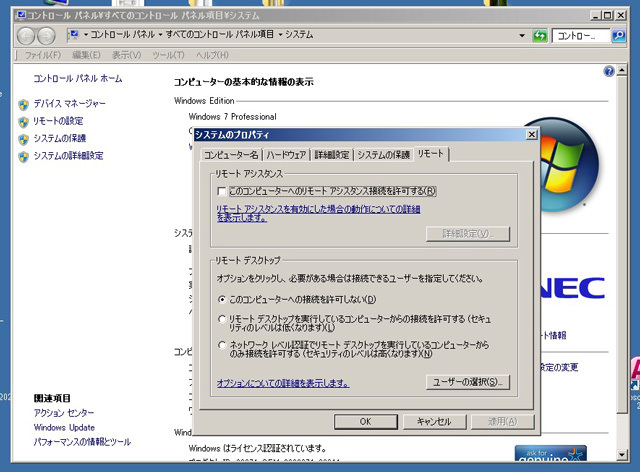Click システム breadcrumb segment
This screenshot has width=640, height=472.
(299, 34)
